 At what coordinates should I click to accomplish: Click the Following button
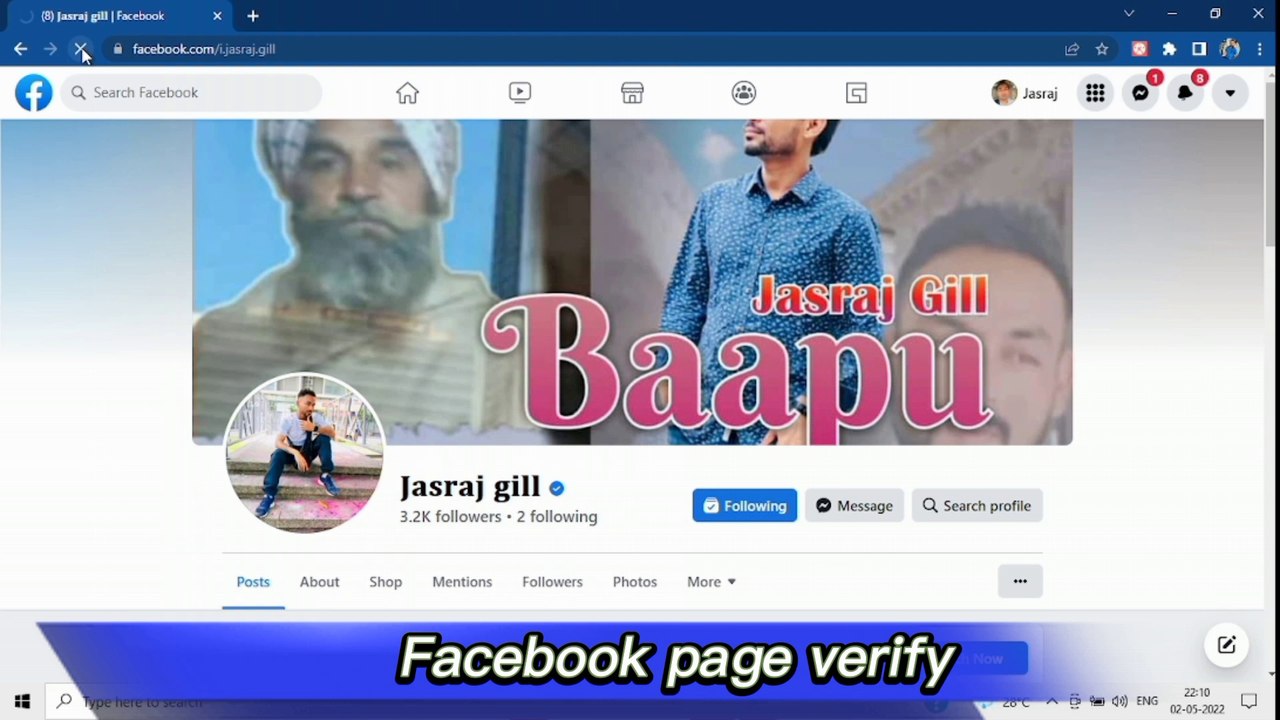tap(745, 506)
